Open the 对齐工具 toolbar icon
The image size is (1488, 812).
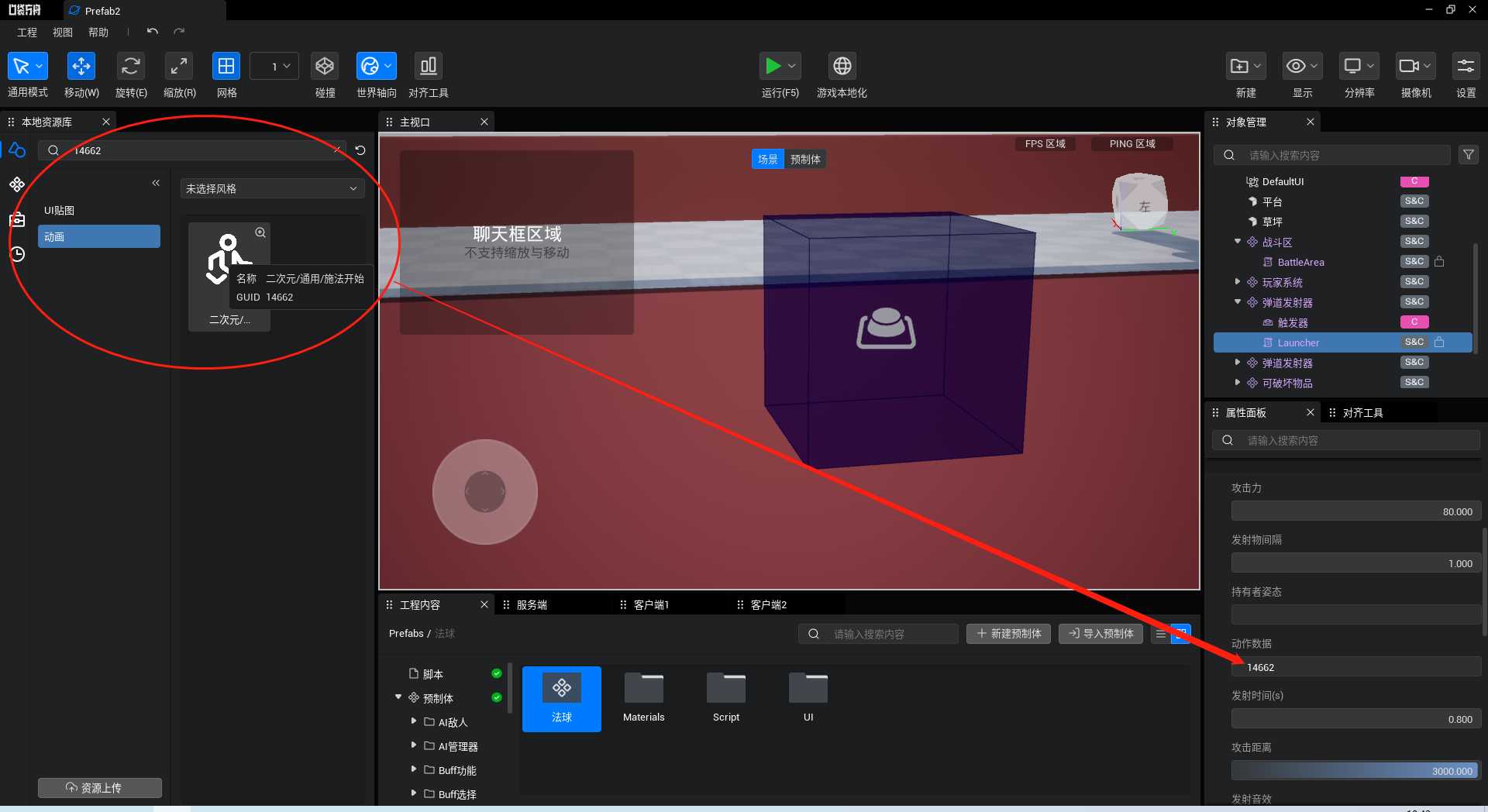(x=428, y=67)
